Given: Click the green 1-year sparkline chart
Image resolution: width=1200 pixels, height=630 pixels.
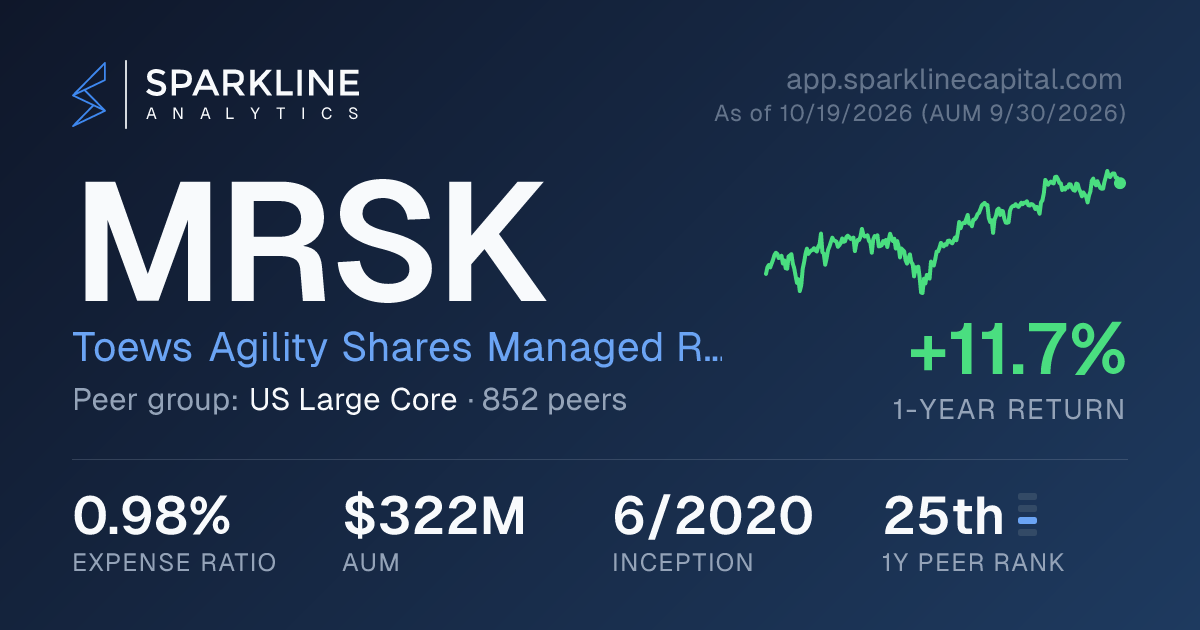Looking at the screenshot, I should 945,230.
